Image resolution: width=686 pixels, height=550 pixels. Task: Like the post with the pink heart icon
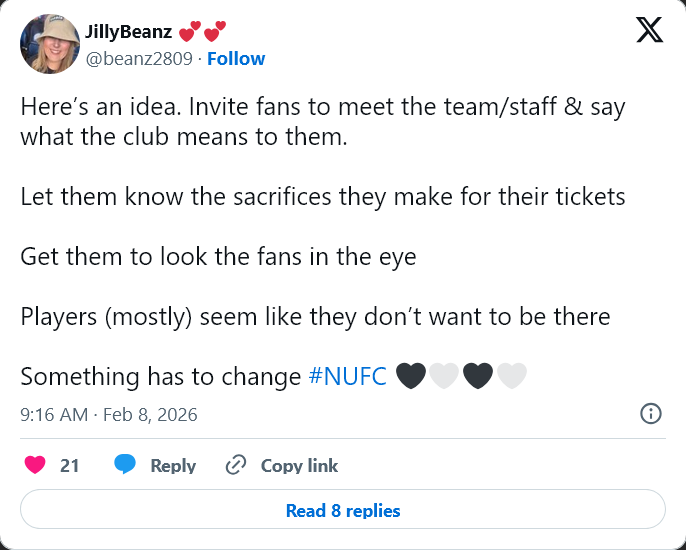pyautogui.click(x=36, y=465)
